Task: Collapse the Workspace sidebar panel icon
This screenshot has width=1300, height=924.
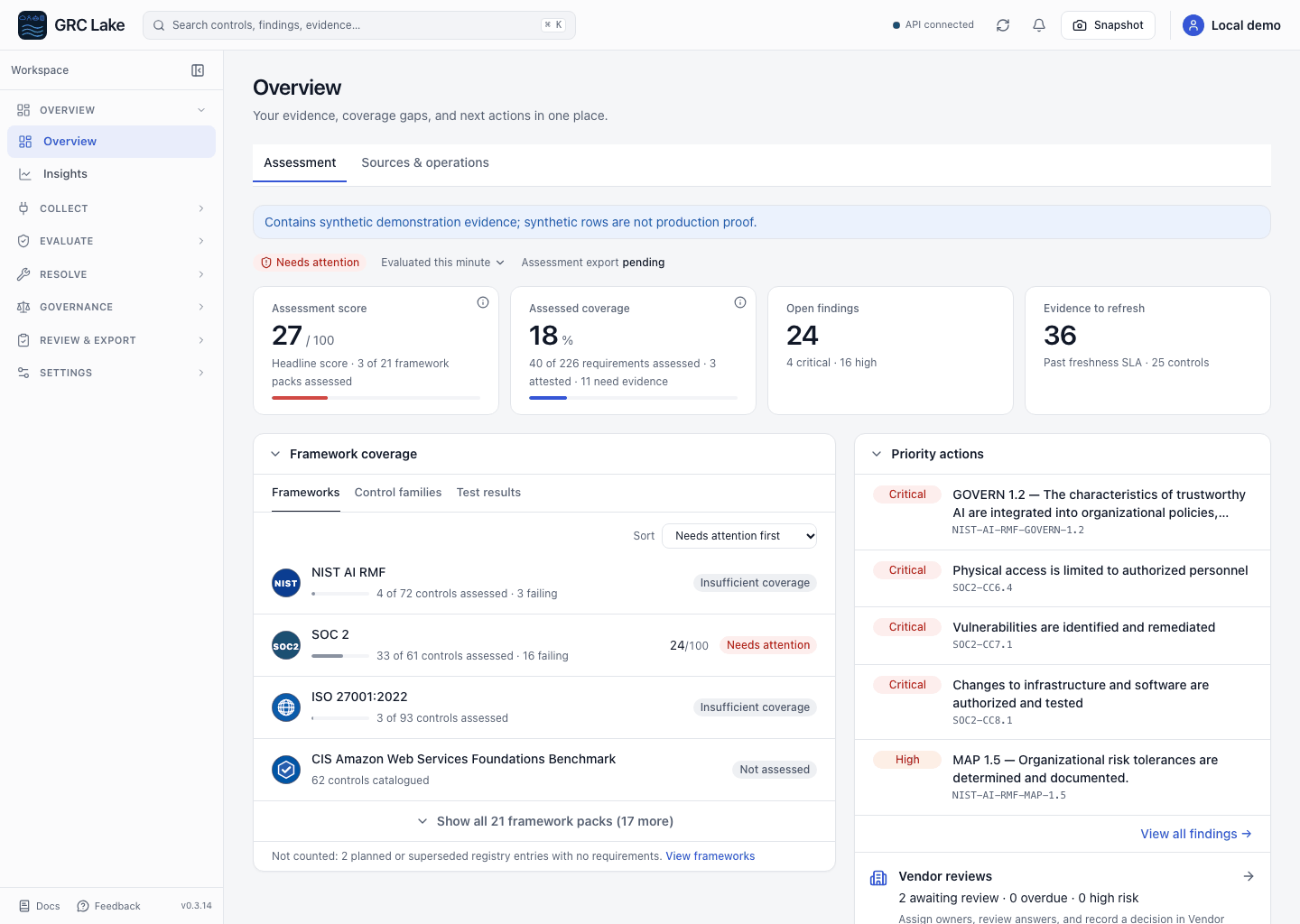Action: [x=198, y=70]
